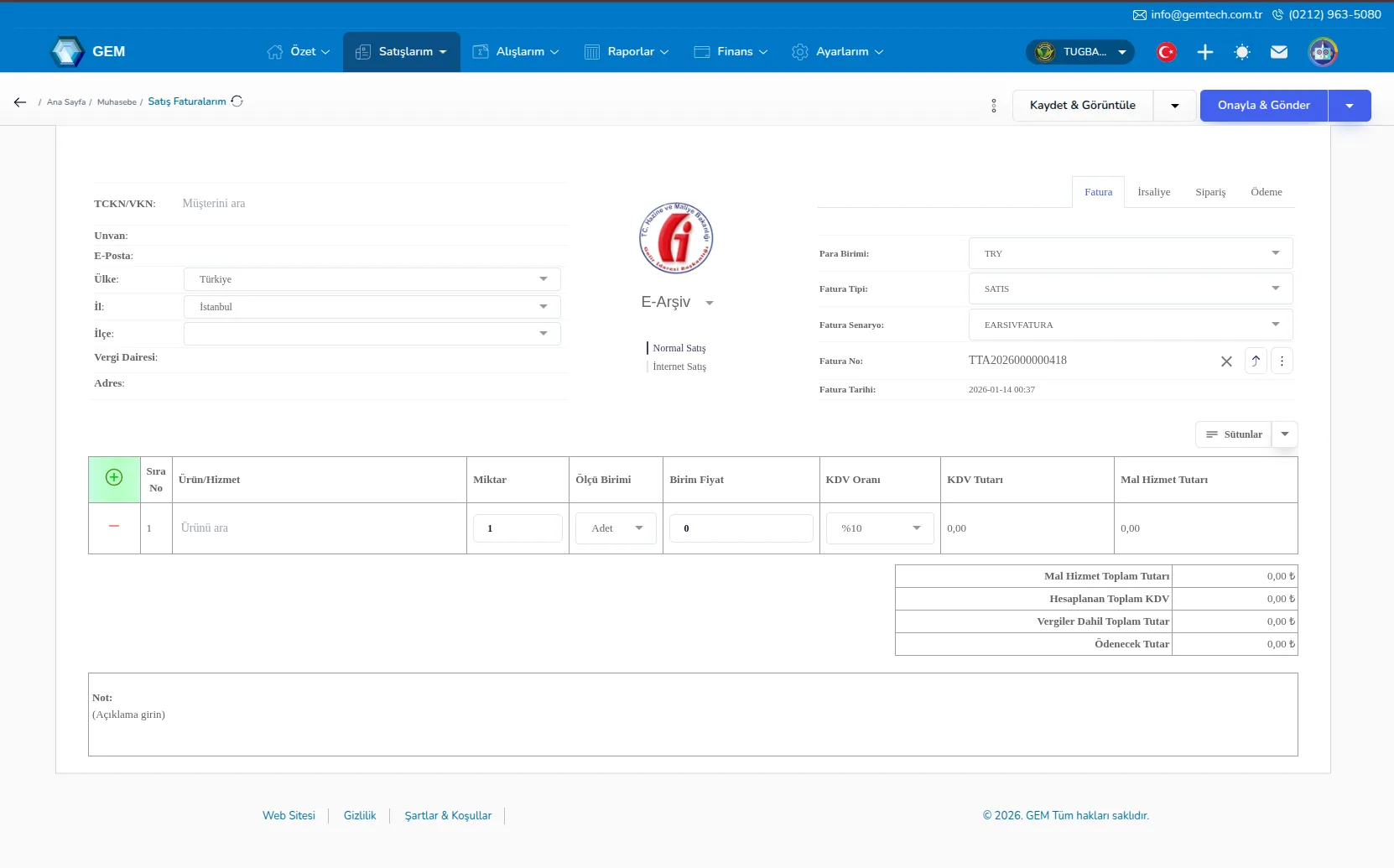
Task: Open Fatura Senaryo dropdown EARSIVFATURA
Action: (x=1131, y=325)
